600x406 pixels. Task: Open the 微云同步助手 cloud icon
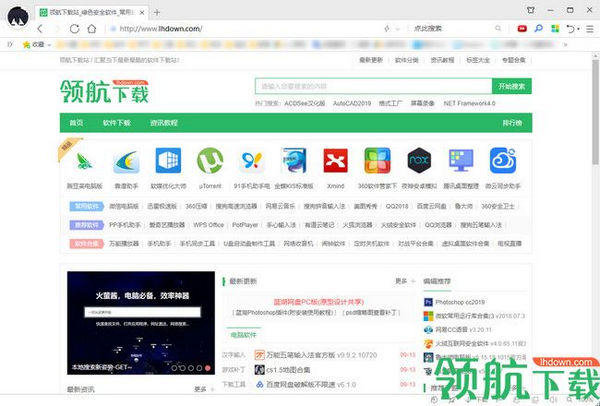(x=503, y=161)
